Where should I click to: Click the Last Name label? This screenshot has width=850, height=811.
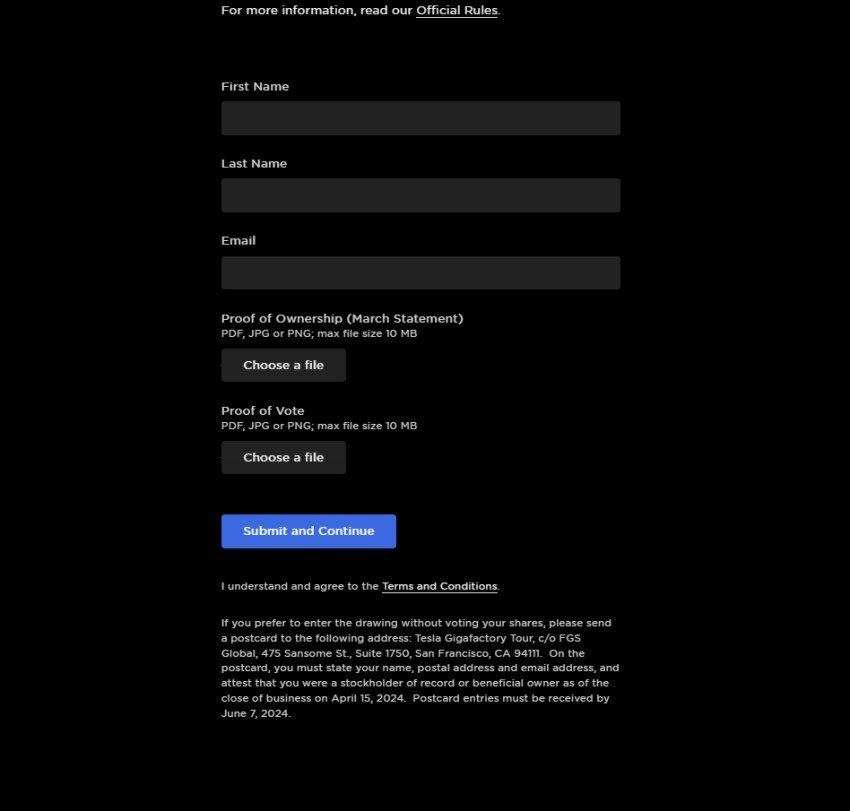pos(254,164)
